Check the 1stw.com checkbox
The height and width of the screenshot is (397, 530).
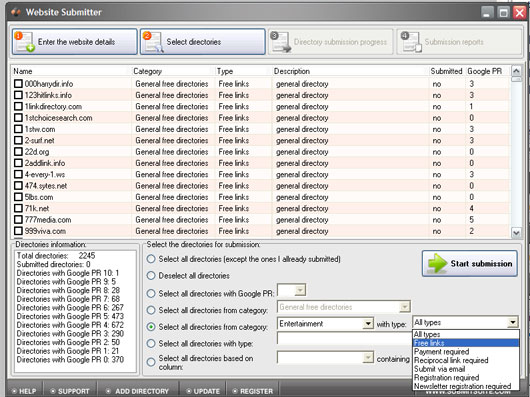(18, 129)
